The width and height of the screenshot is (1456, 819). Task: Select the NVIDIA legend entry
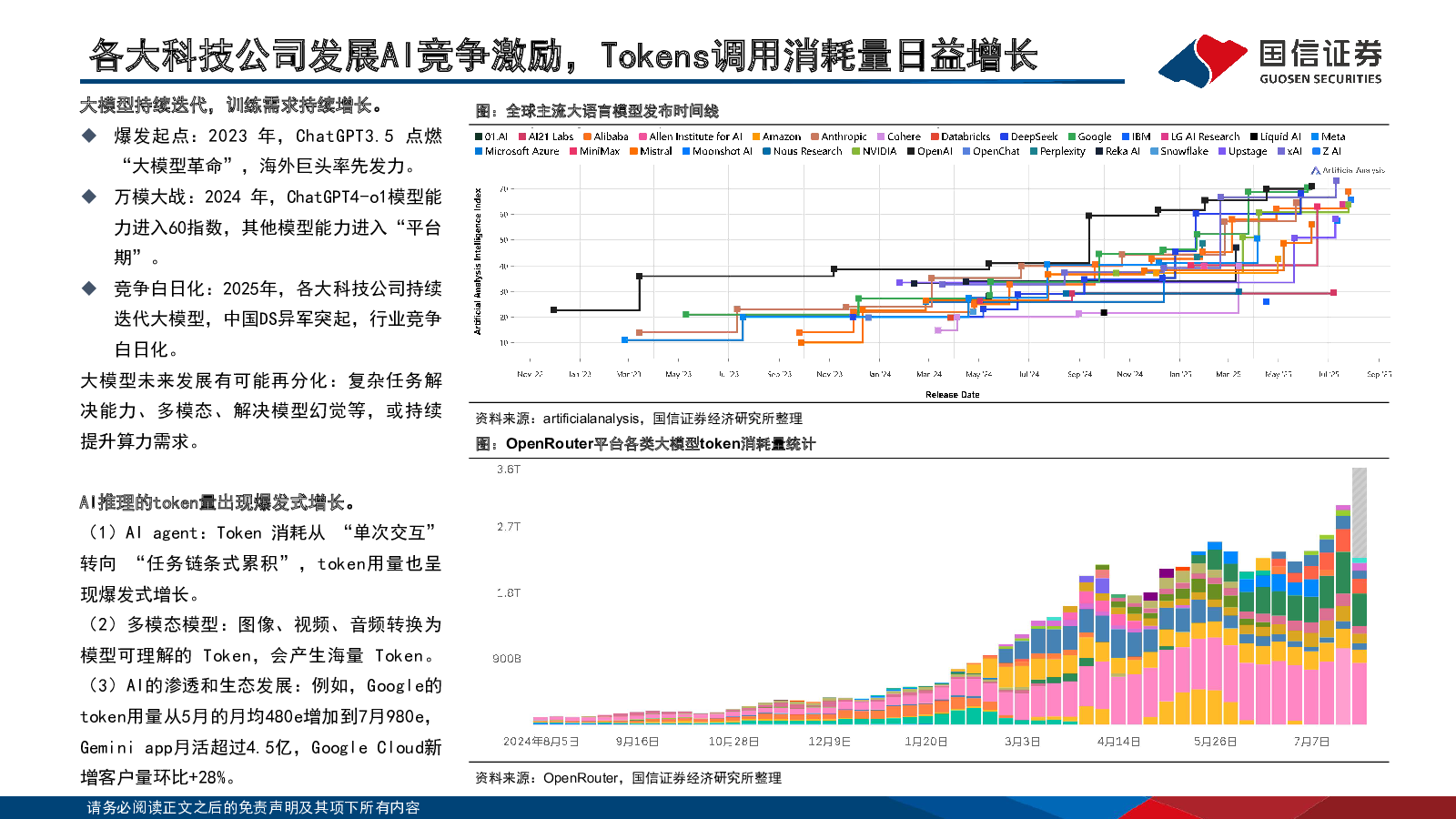875,151
